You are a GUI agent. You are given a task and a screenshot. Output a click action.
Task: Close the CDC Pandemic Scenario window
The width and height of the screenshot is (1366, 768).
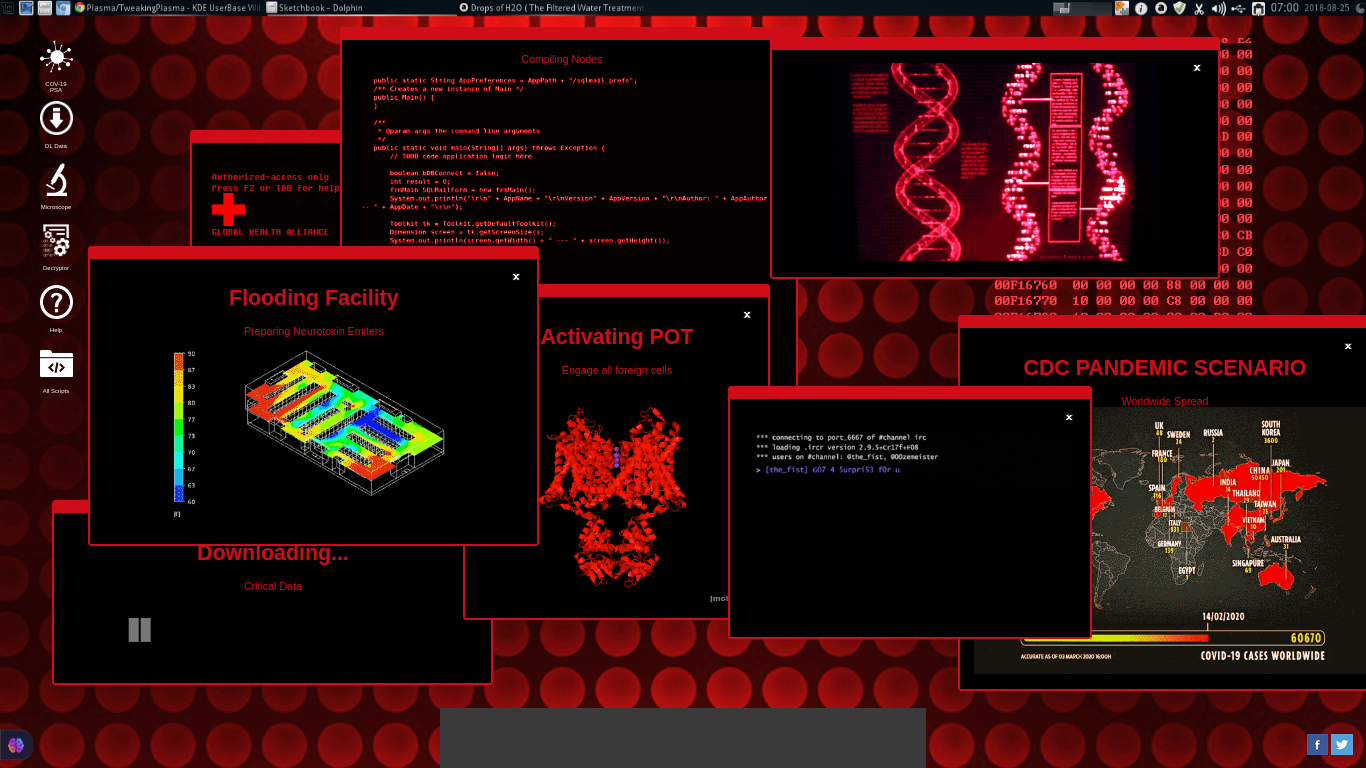[1348, 346]
